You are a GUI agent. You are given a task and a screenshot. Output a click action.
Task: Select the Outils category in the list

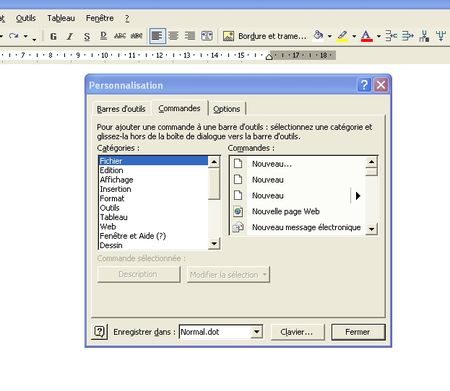pos(154,208)
